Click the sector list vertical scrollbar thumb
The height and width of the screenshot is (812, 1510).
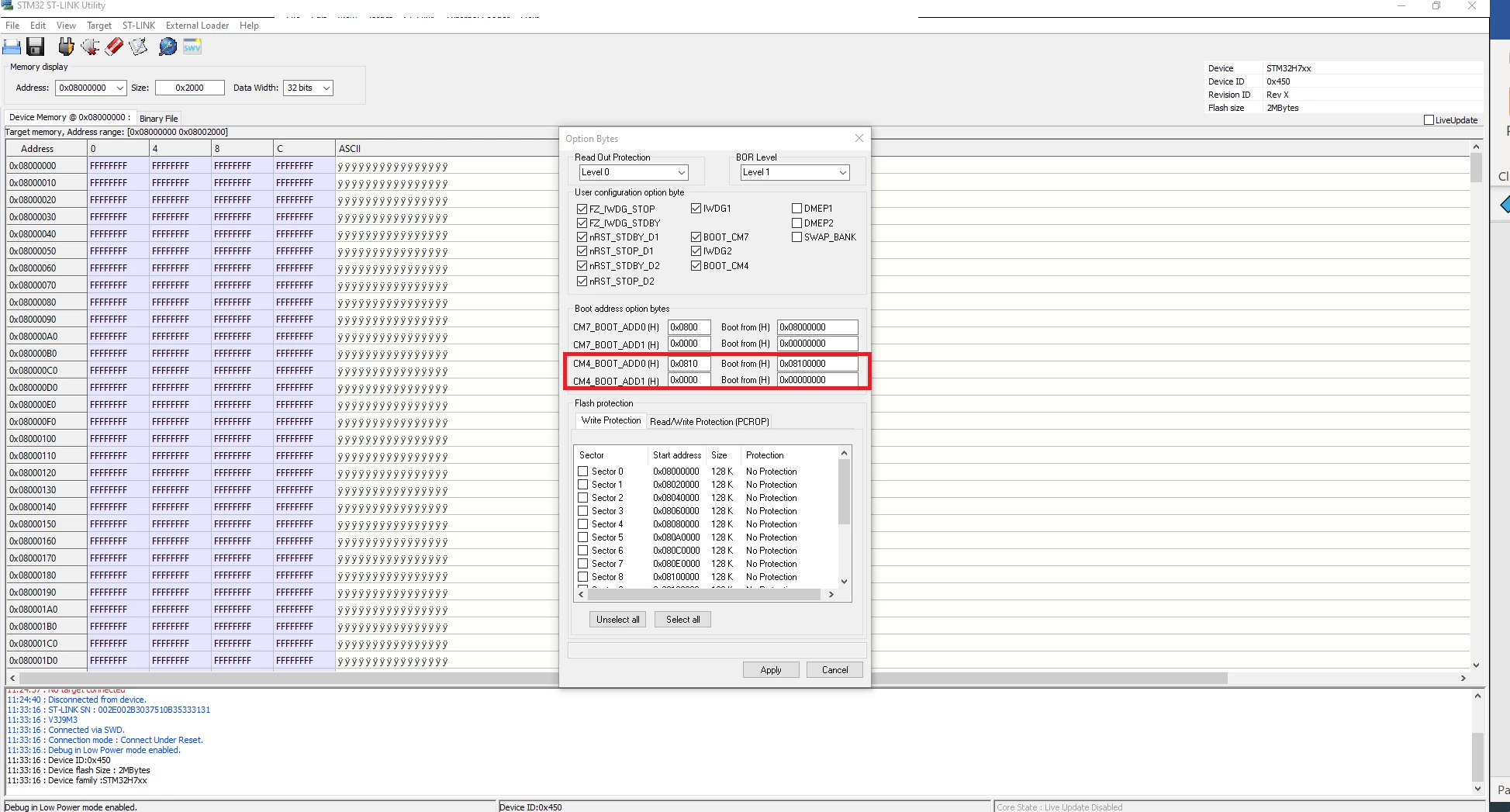pyautogui.click(x=845, y=492)
